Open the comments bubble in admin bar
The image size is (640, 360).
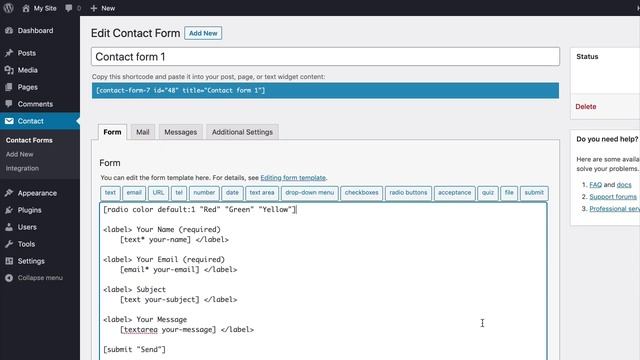pos(69,8)
